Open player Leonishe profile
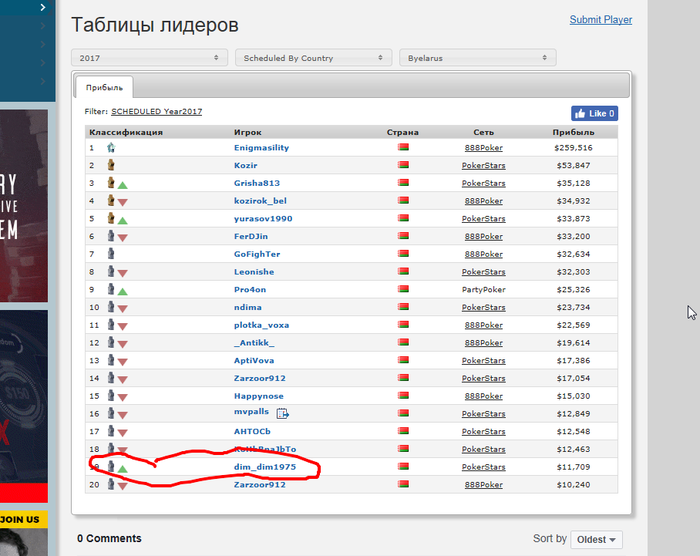700x556 pixels. point(254,272)
